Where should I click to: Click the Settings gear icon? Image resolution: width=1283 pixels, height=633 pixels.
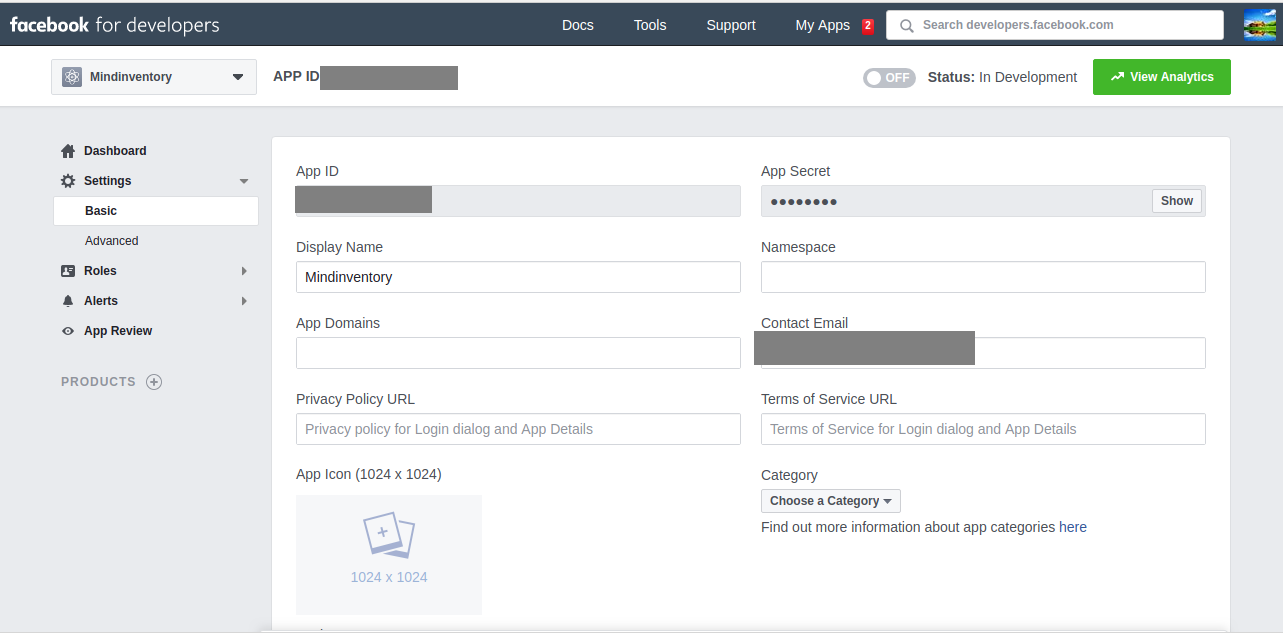coord(68,181)
